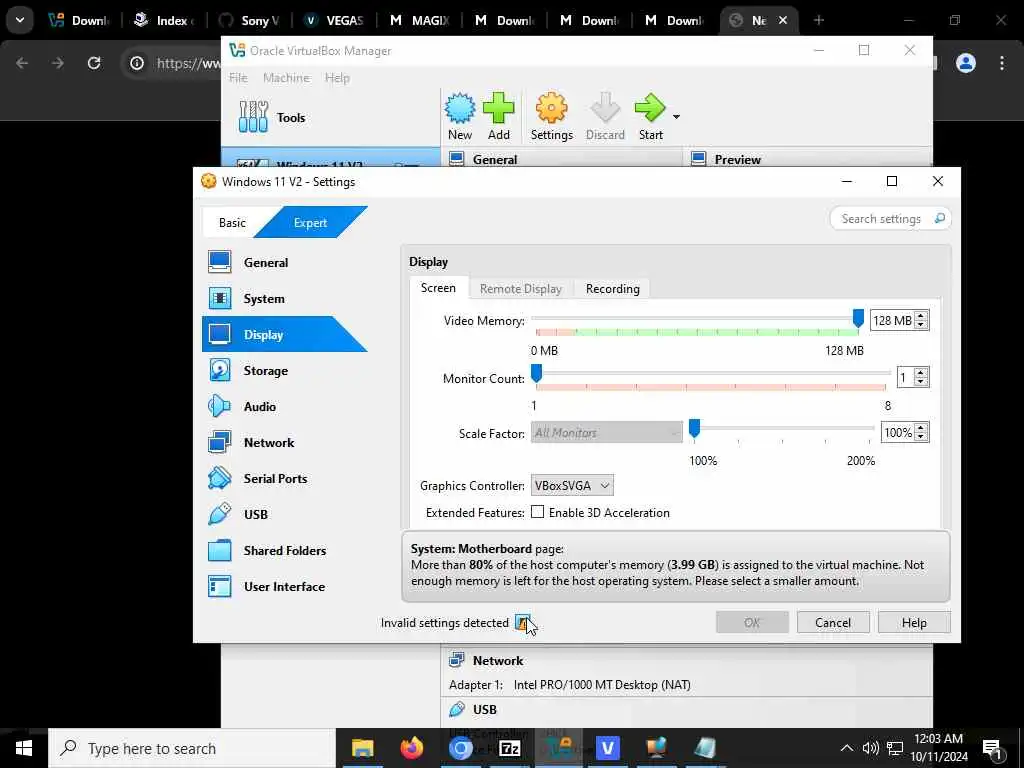Enable 3D Acceleration checkbox
The image size is (1024, 768).
[x=537, y=512]
